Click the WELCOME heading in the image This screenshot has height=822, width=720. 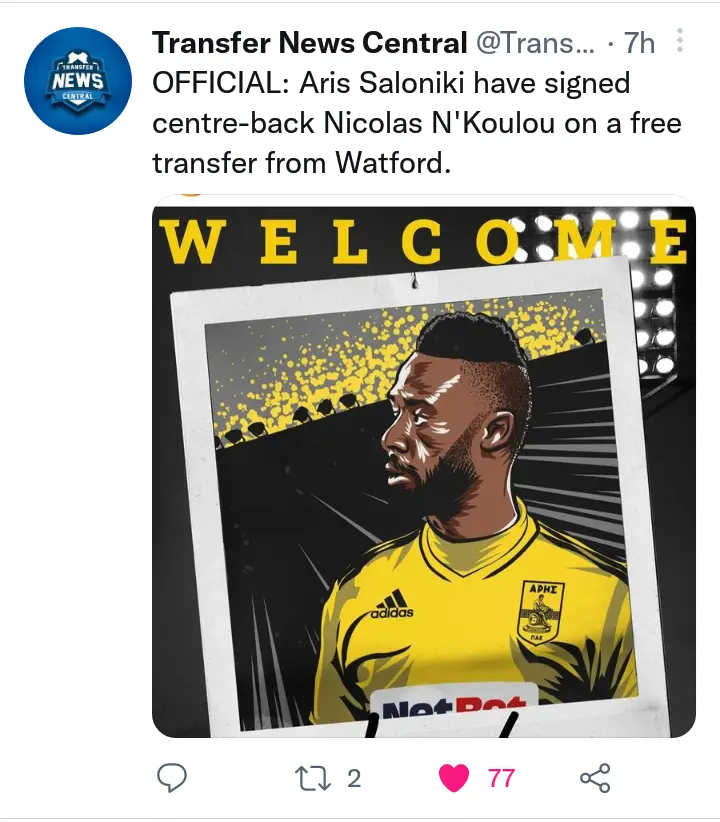tap(424, 241)
